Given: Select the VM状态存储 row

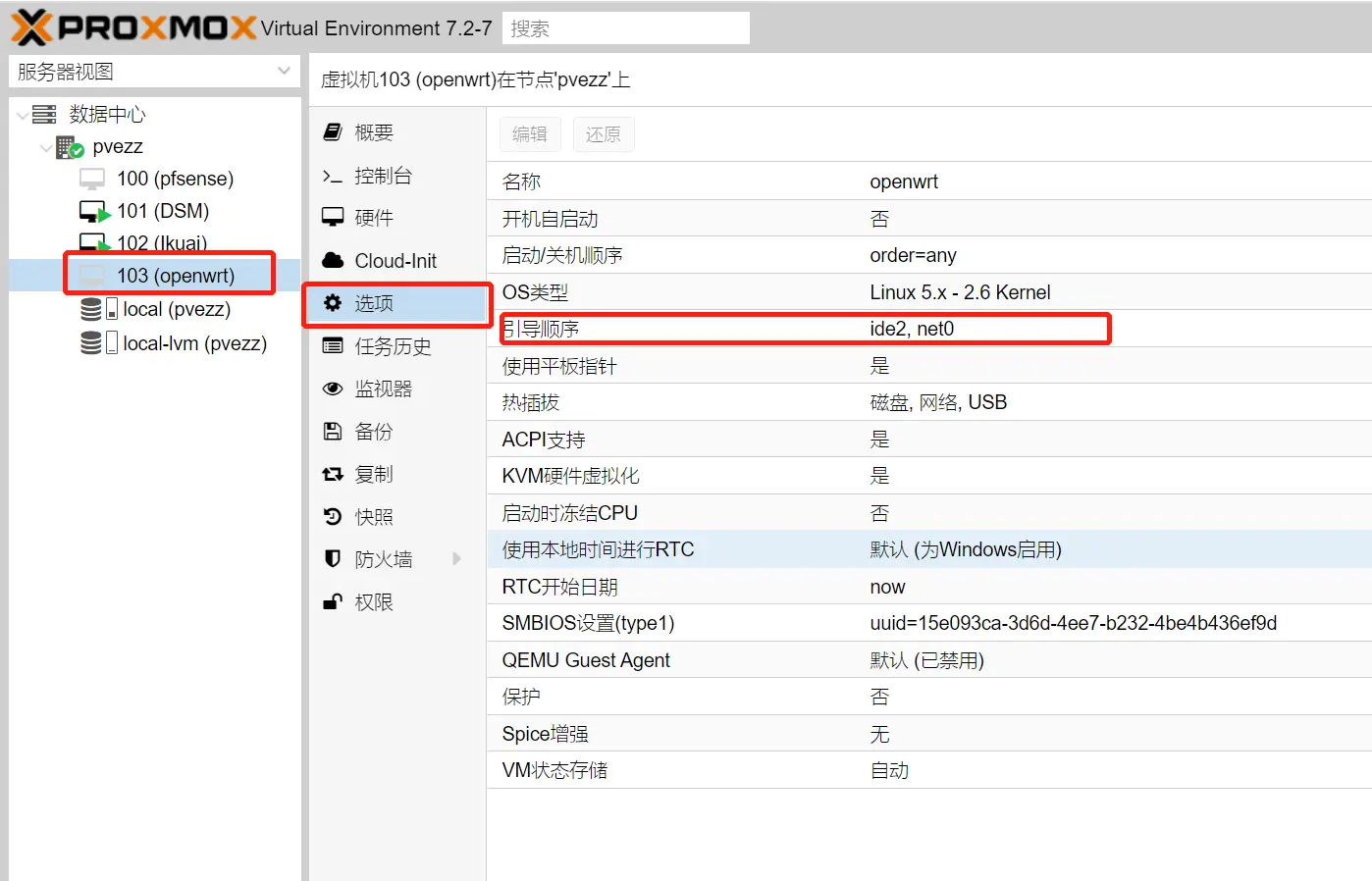Looking at the screenshot, I should click(929, 770).
